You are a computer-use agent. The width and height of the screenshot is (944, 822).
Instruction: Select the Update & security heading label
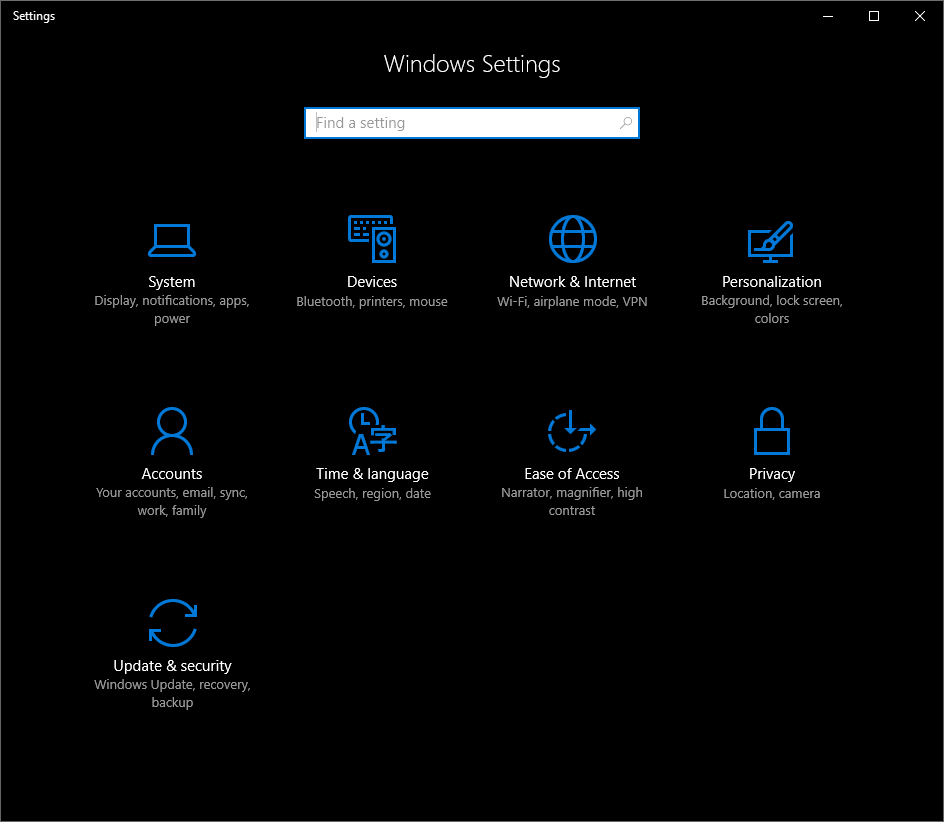(172, 666)
